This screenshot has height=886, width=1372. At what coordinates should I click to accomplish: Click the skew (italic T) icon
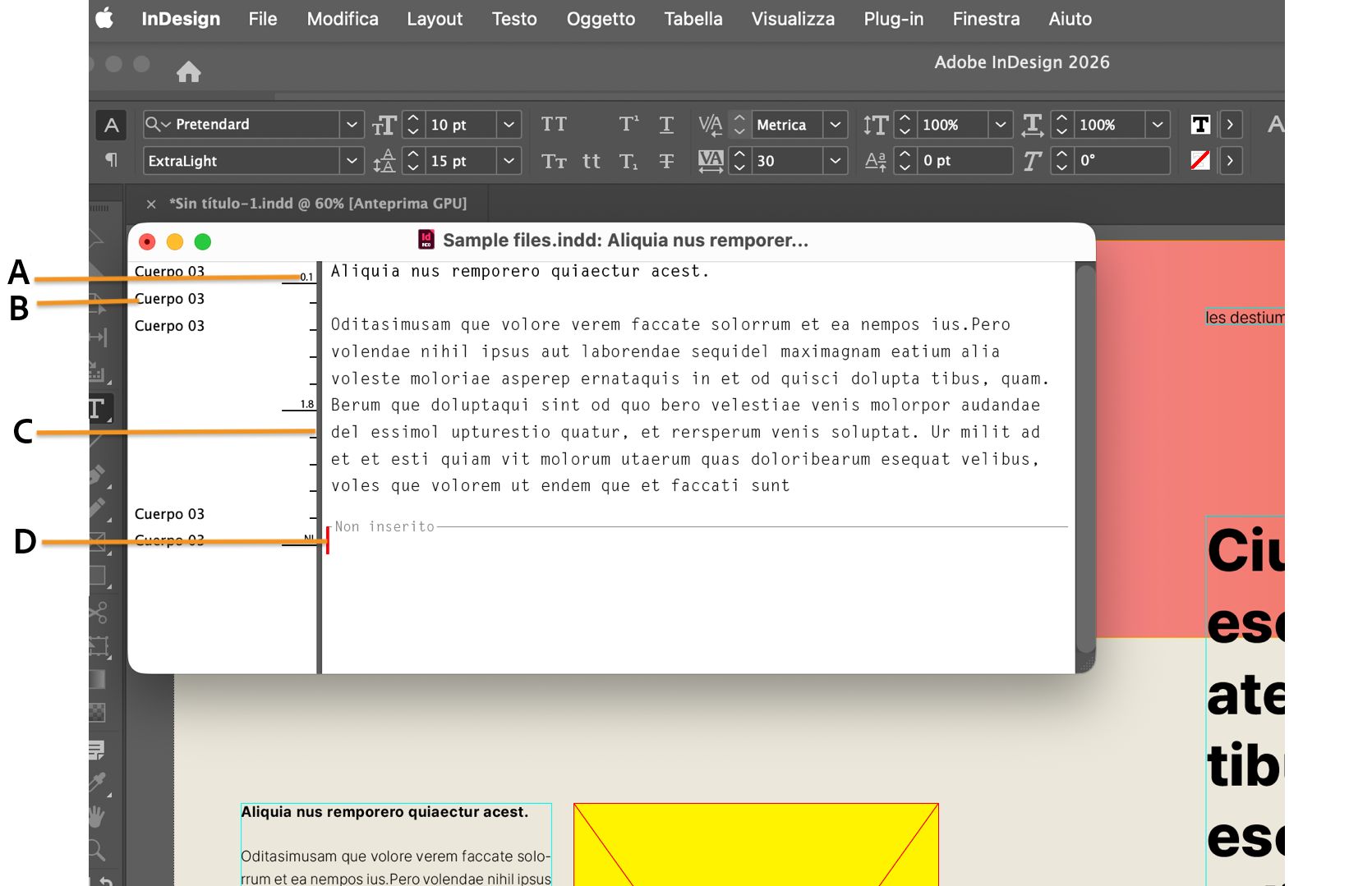coord(1033,161)
